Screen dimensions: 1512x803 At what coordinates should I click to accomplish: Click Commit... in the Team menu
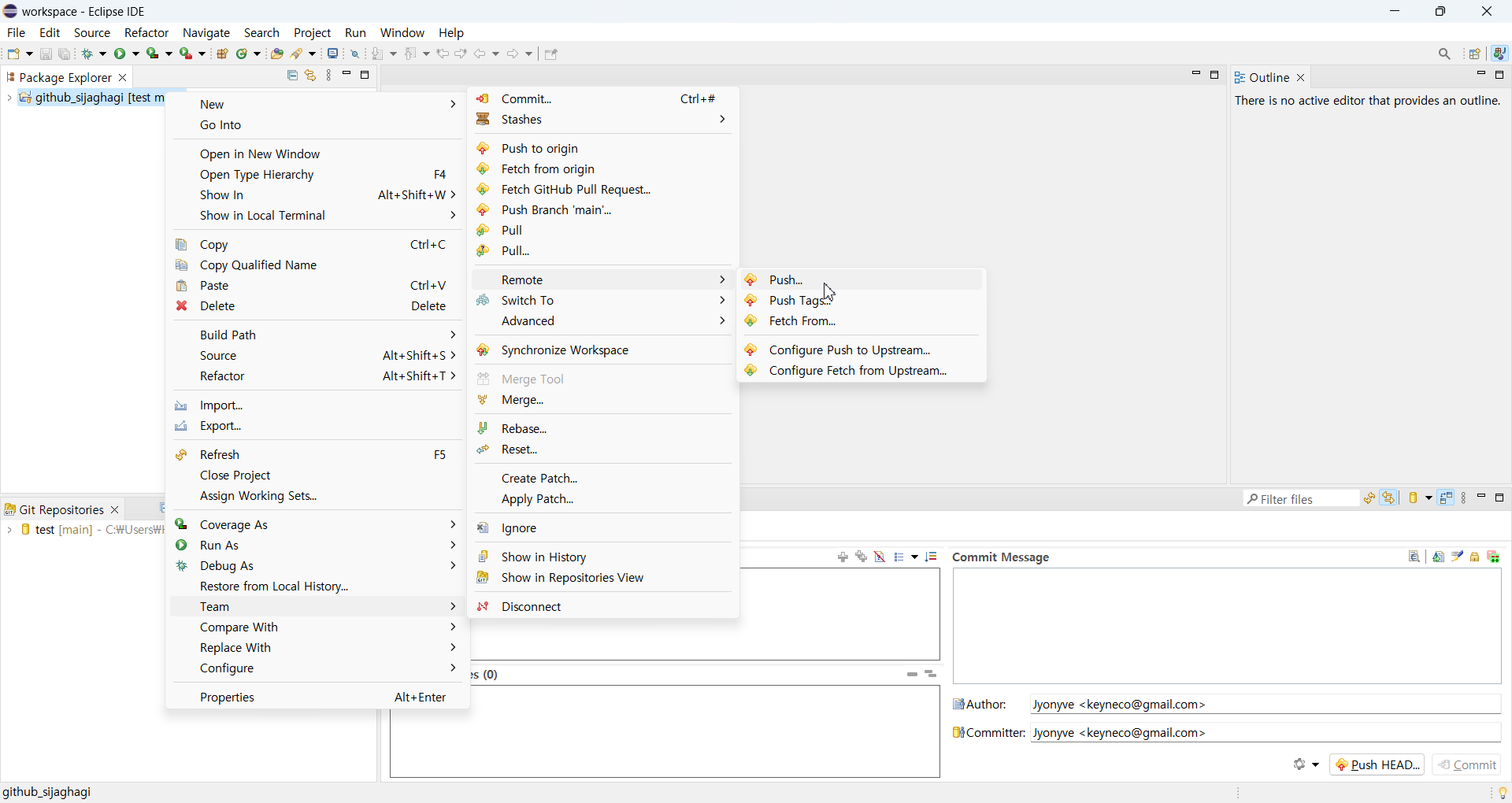tap(603, 99)
